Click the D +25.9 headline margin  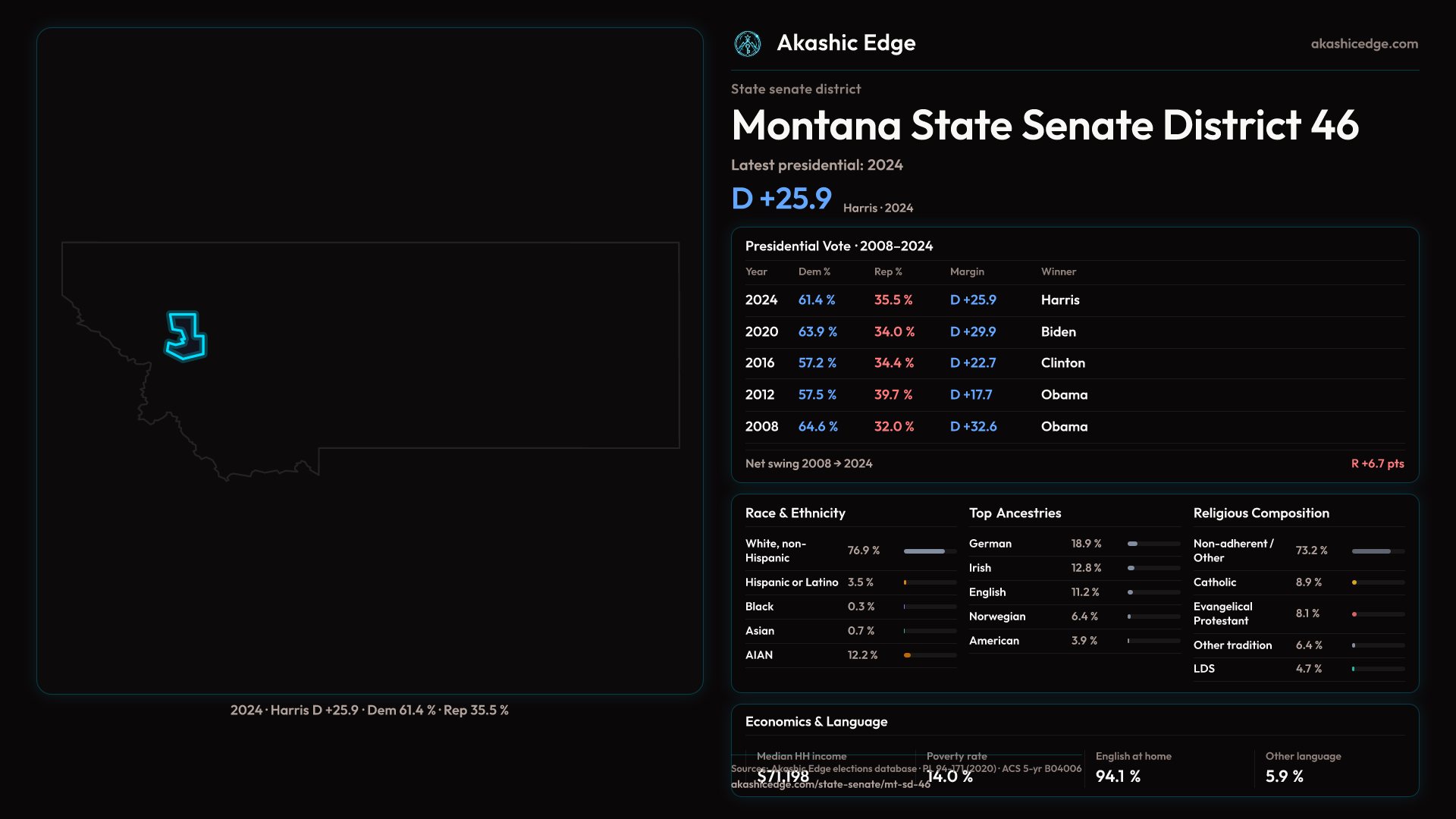coord(781,199)
